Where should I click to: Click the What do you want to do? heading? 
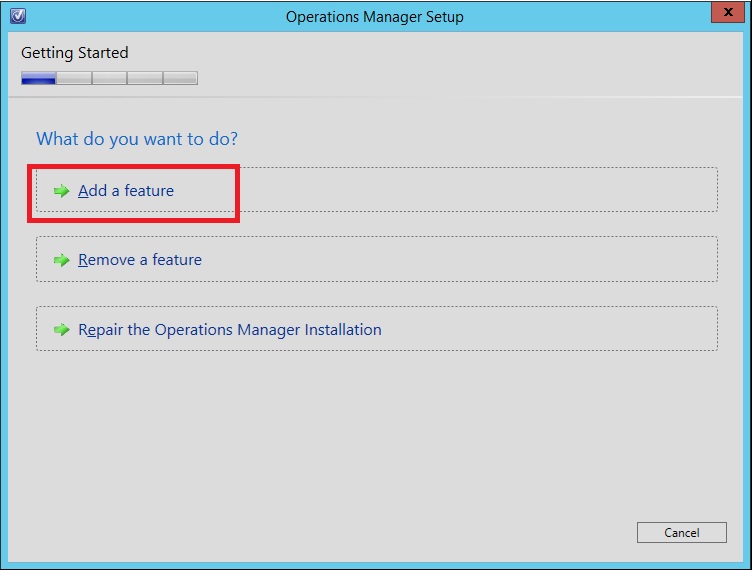click(x=137, y=139)
